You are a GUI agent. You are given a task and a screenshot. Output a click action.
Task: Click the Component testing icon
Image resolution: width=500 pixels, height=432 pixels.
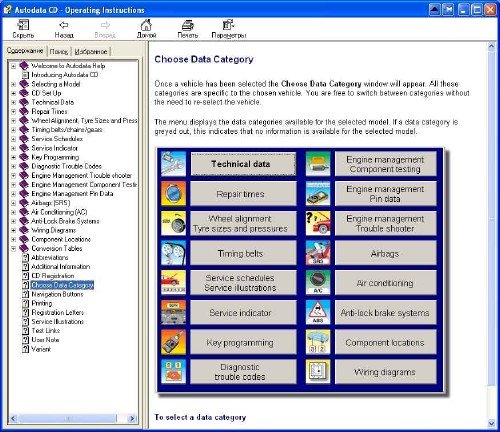318,164
